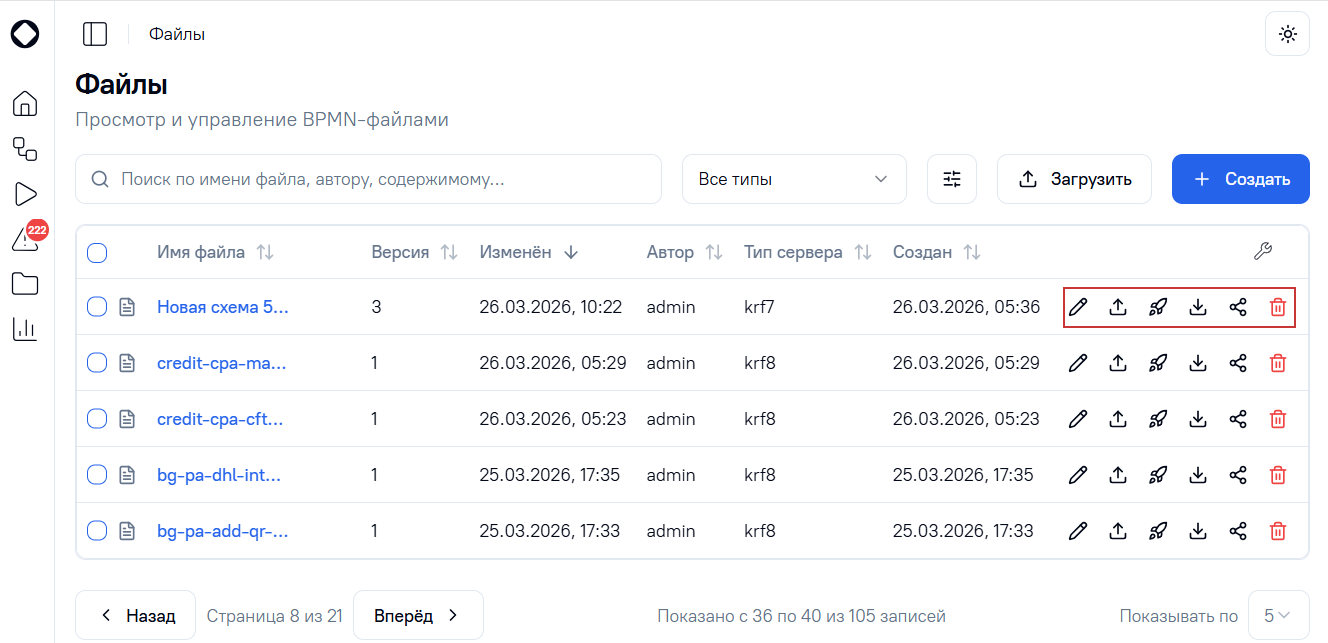Click Страница 8 из 21 text

coord(275,616)
